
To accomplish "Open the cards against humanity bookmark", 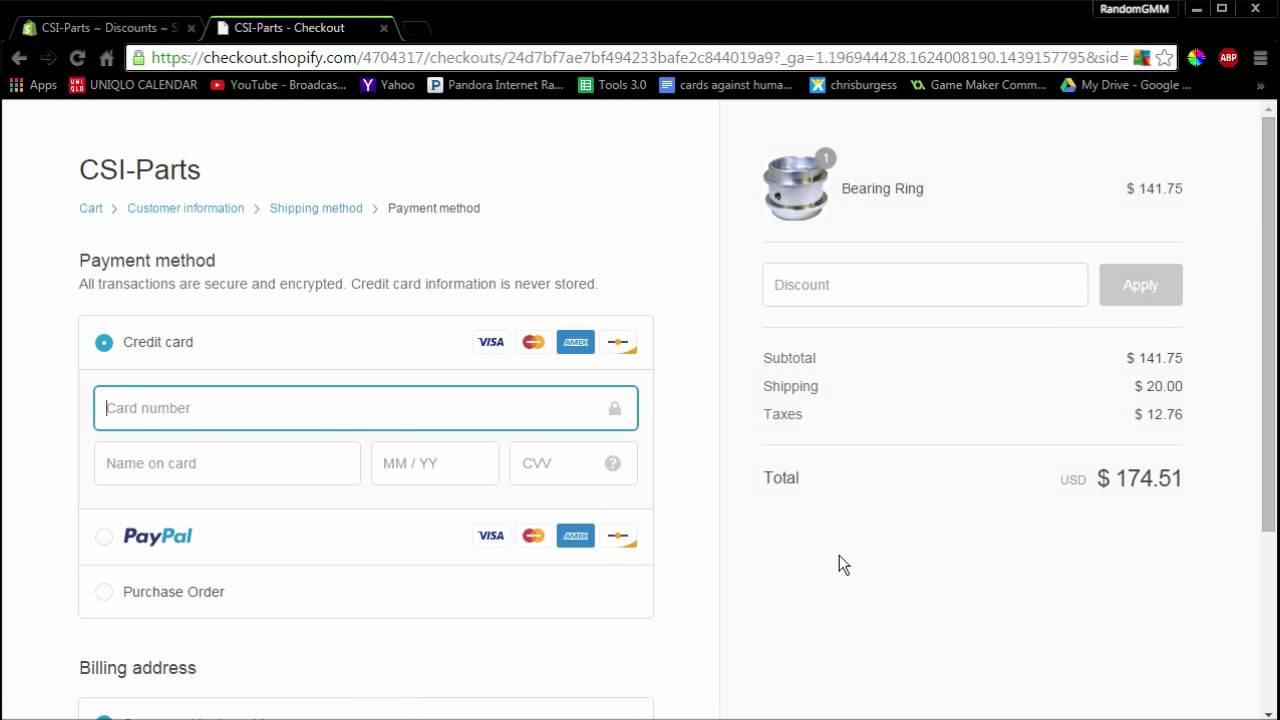I will pyautogui.click(x=726, y=85).
